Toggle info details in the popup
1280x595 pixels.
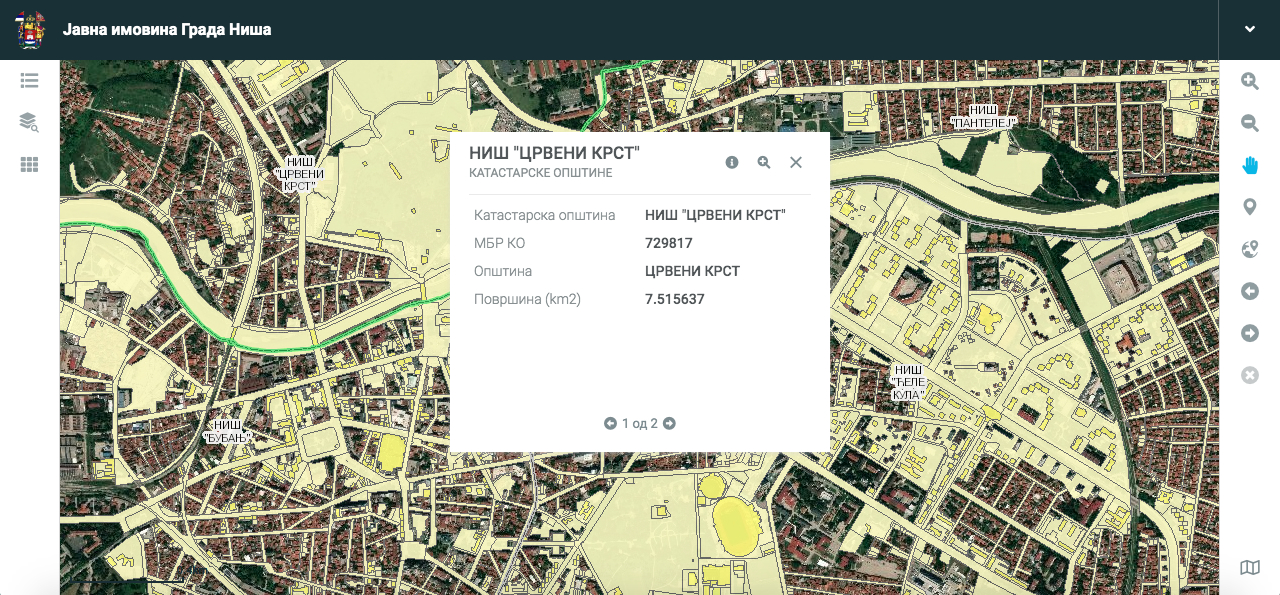[x=731, y=161]
